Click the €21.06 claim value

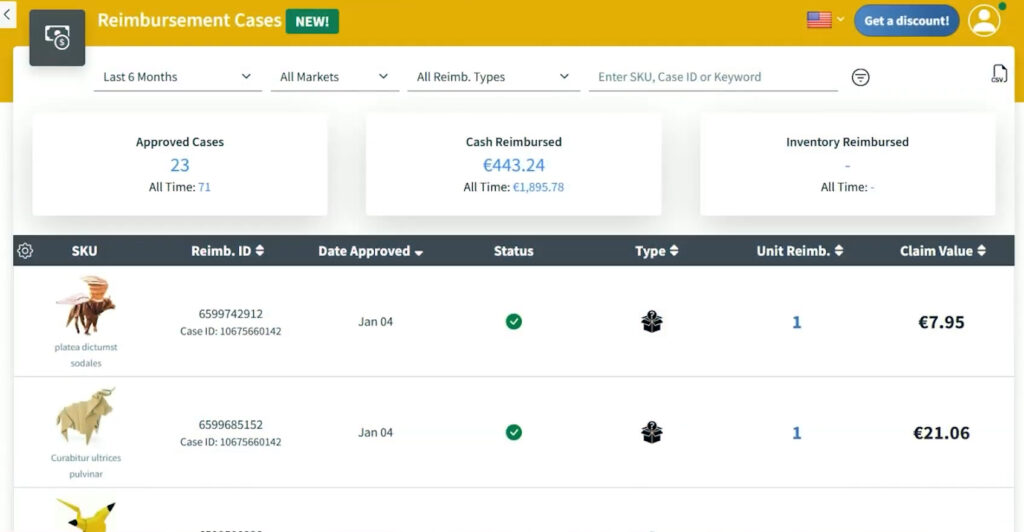[941, 433]
